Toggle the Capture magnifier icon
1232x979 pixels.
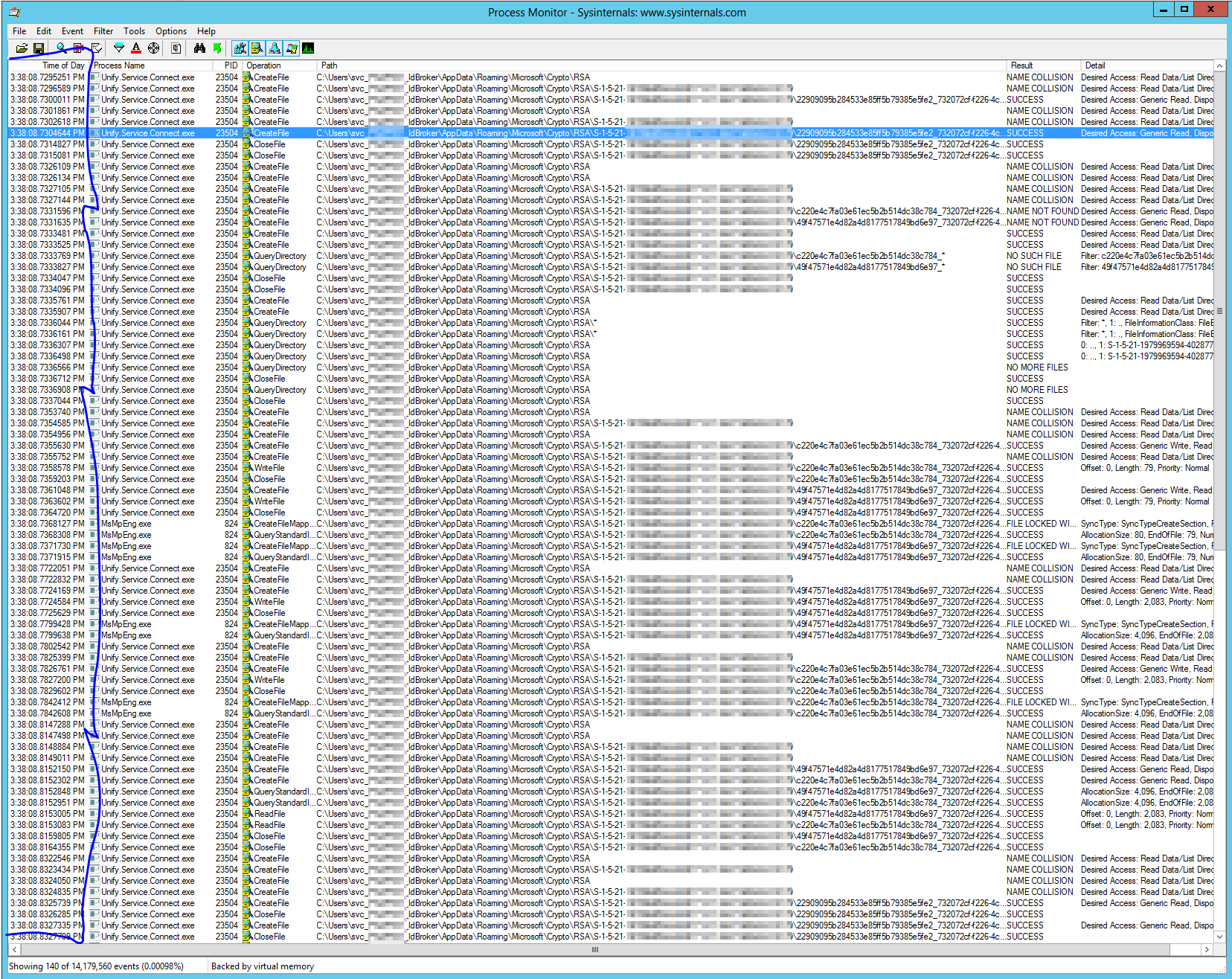pyautogui.click(x=61, y=48)
